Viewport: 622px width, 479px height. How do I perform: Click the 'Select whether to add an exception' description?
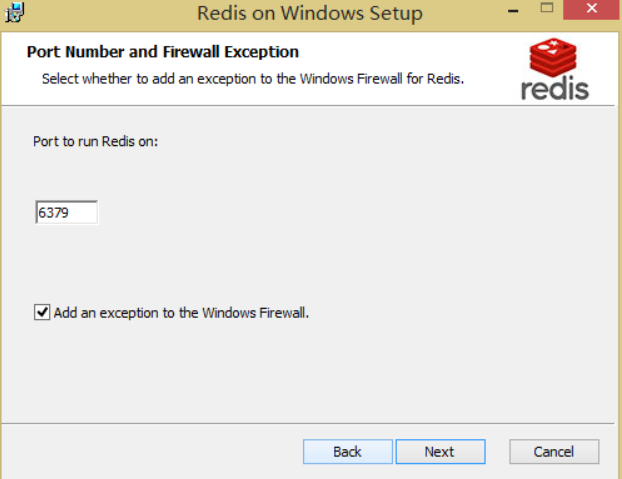pos(253,79)
